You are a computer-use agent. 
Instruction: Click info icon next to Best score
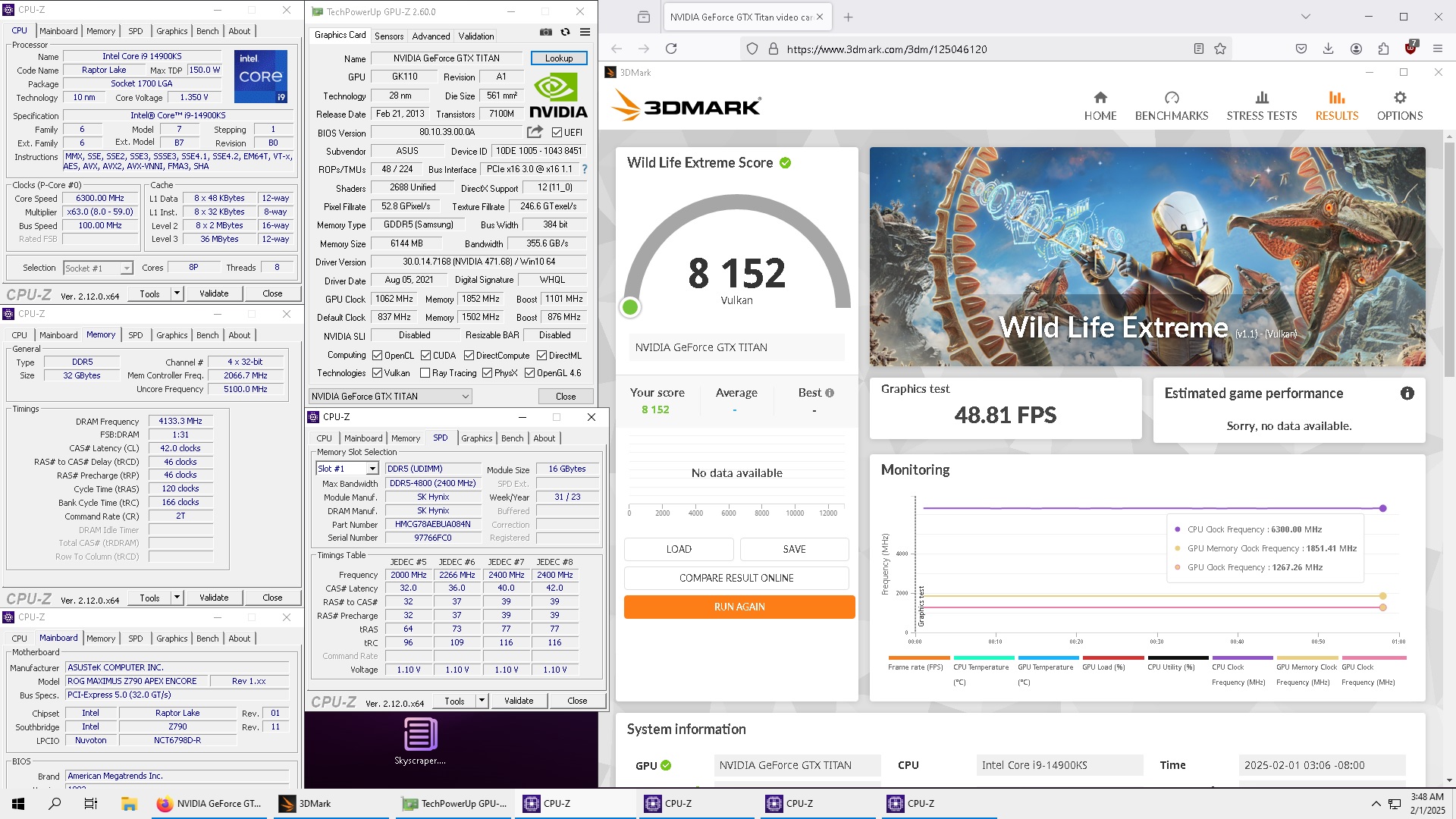[x=830, y=393]
